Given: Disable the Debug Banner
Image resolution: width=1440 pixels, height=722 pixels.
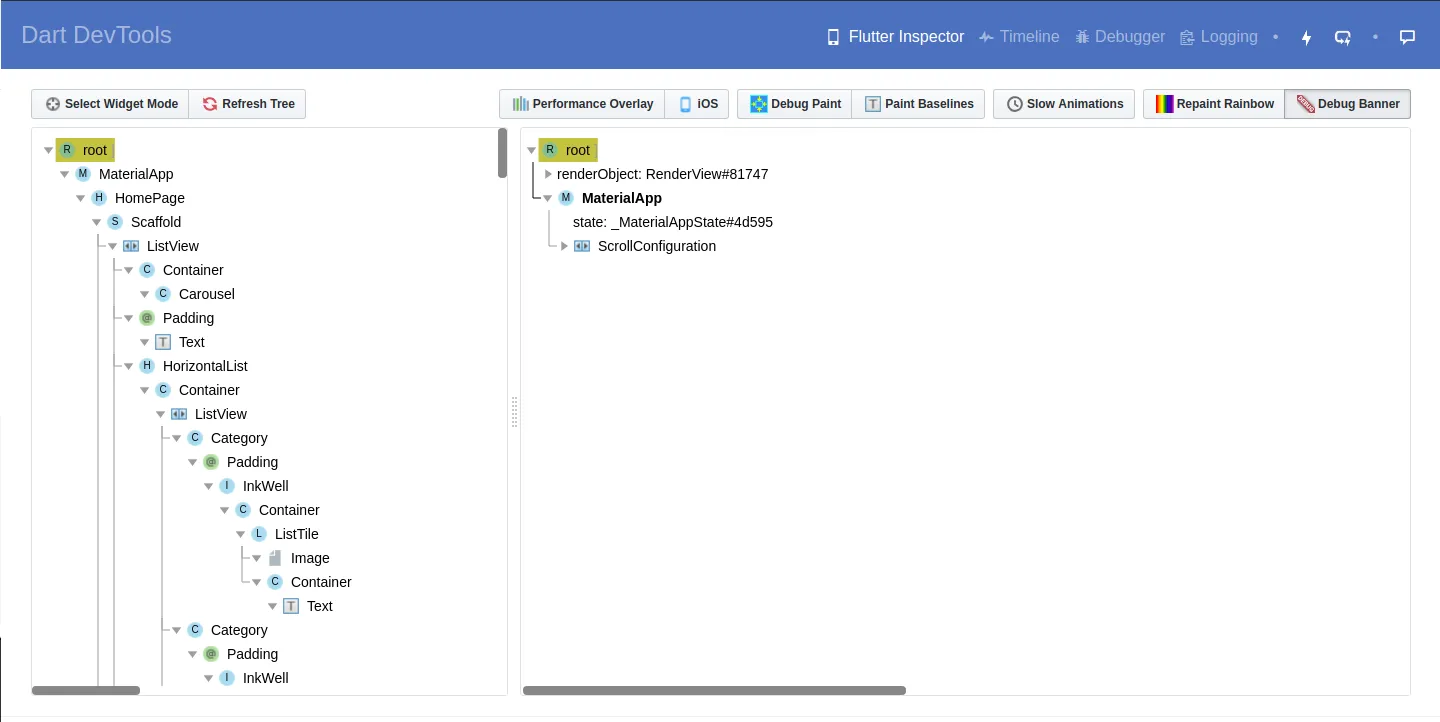Looking at the screenshot, I should pyautogui.click(x=1347, y=103).
